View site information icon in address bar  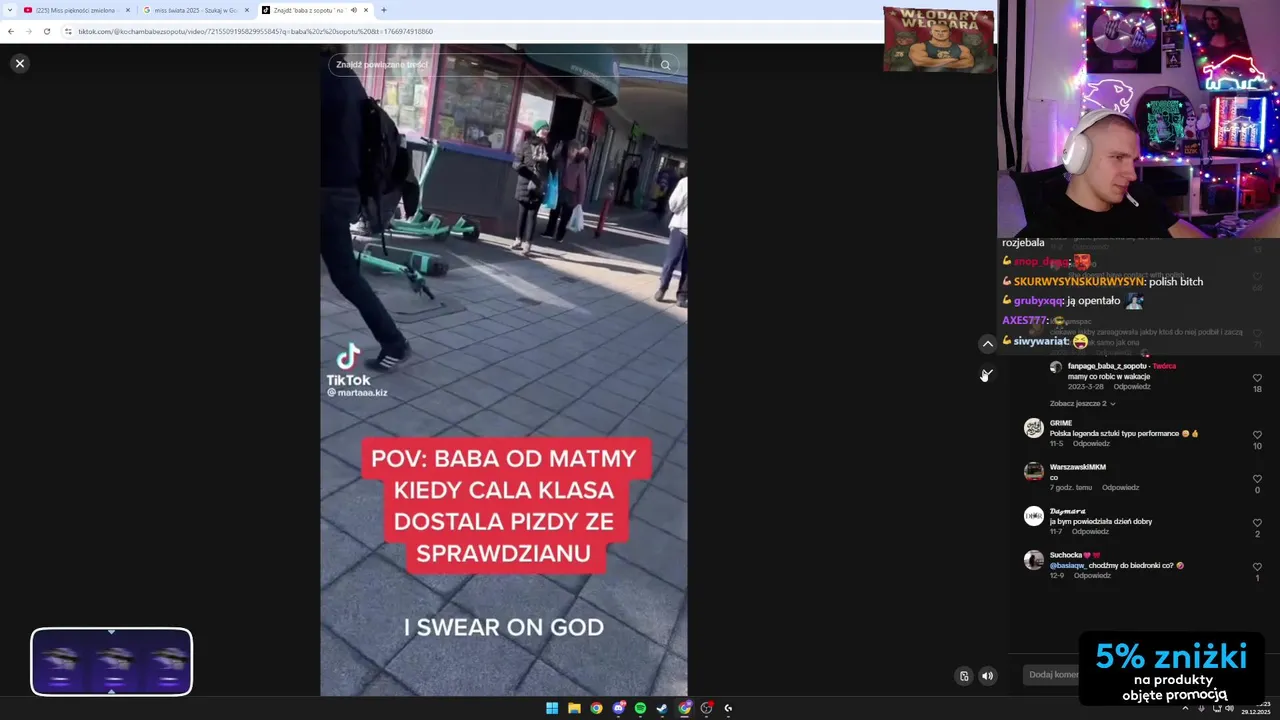pos(68,31)
